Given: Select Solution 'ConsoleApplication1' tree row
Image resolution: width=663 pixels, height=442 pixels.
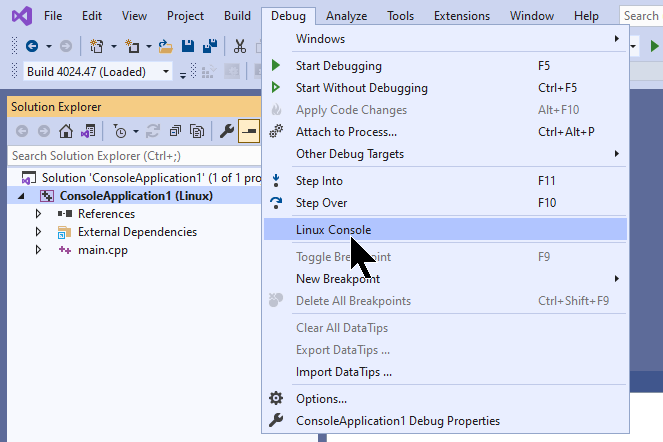Looking at the screenshot, I should (134, 178).
